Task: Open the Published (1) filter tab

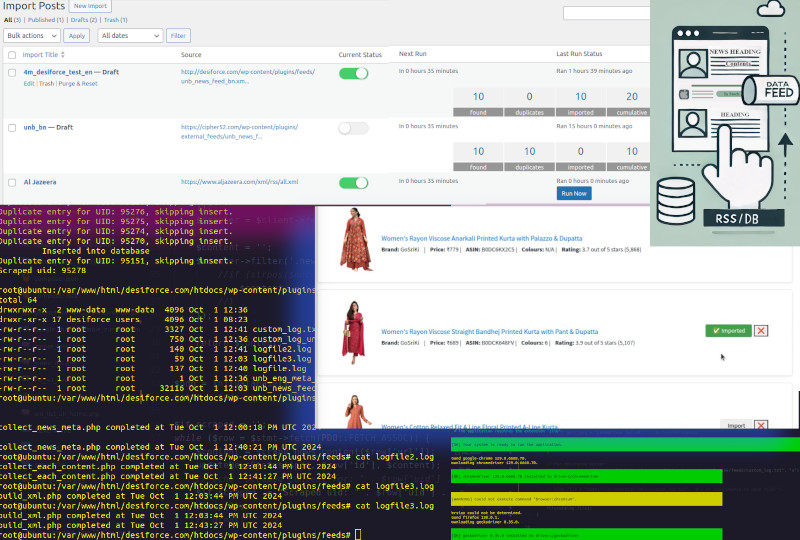Action: [x=42, y=20]
